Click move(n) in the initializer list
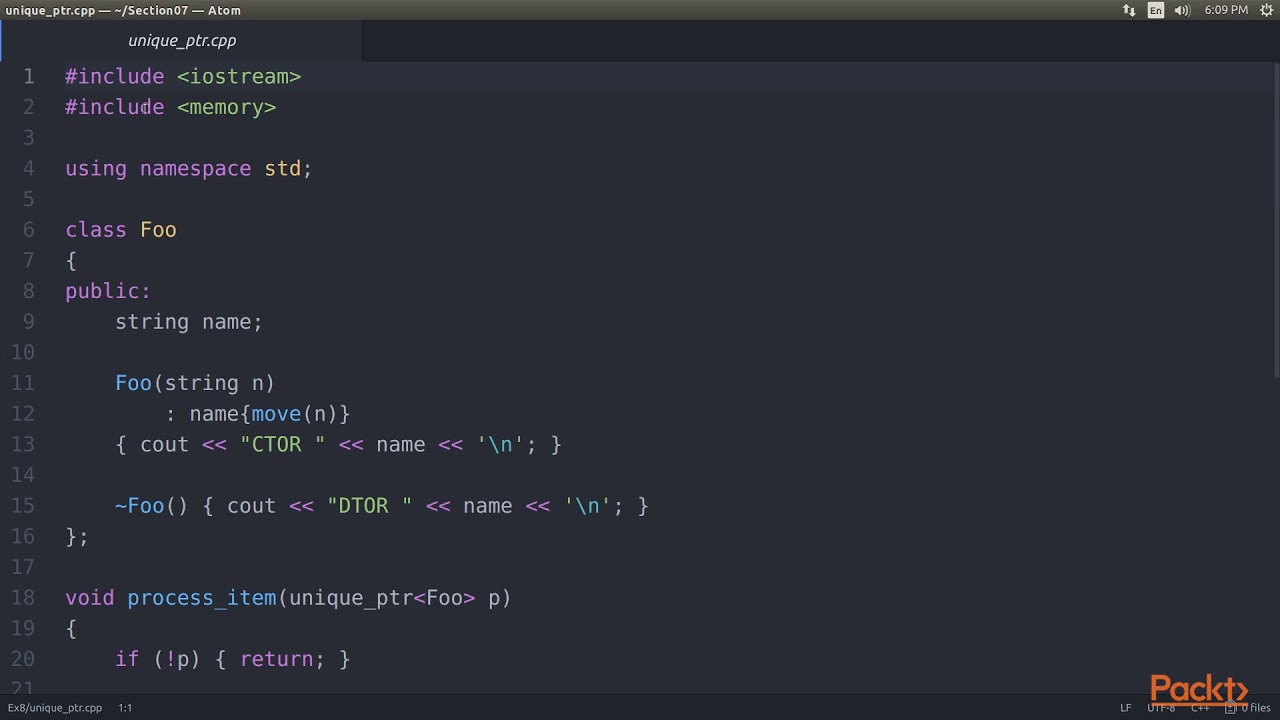Screen dimensions: 1280x720 click(295, 414)
